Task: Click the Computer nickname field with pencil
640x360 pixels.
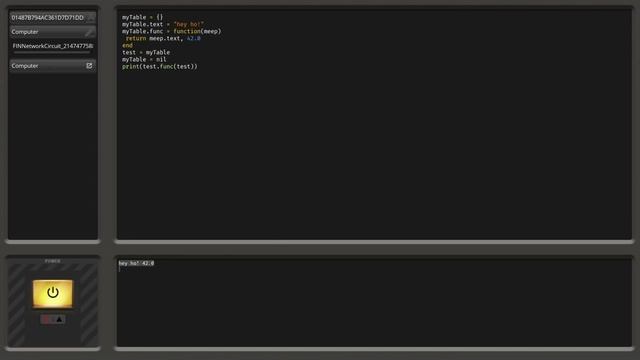Action: click(52, 32)
